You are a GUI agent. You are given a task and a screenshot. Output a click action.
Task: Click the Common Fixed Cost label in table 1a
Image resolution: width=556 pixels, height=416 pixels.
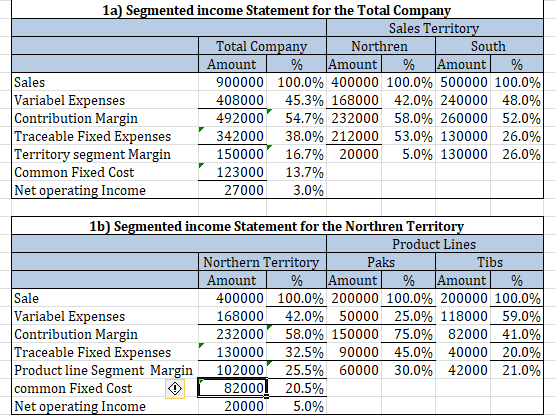click(105, 172)
